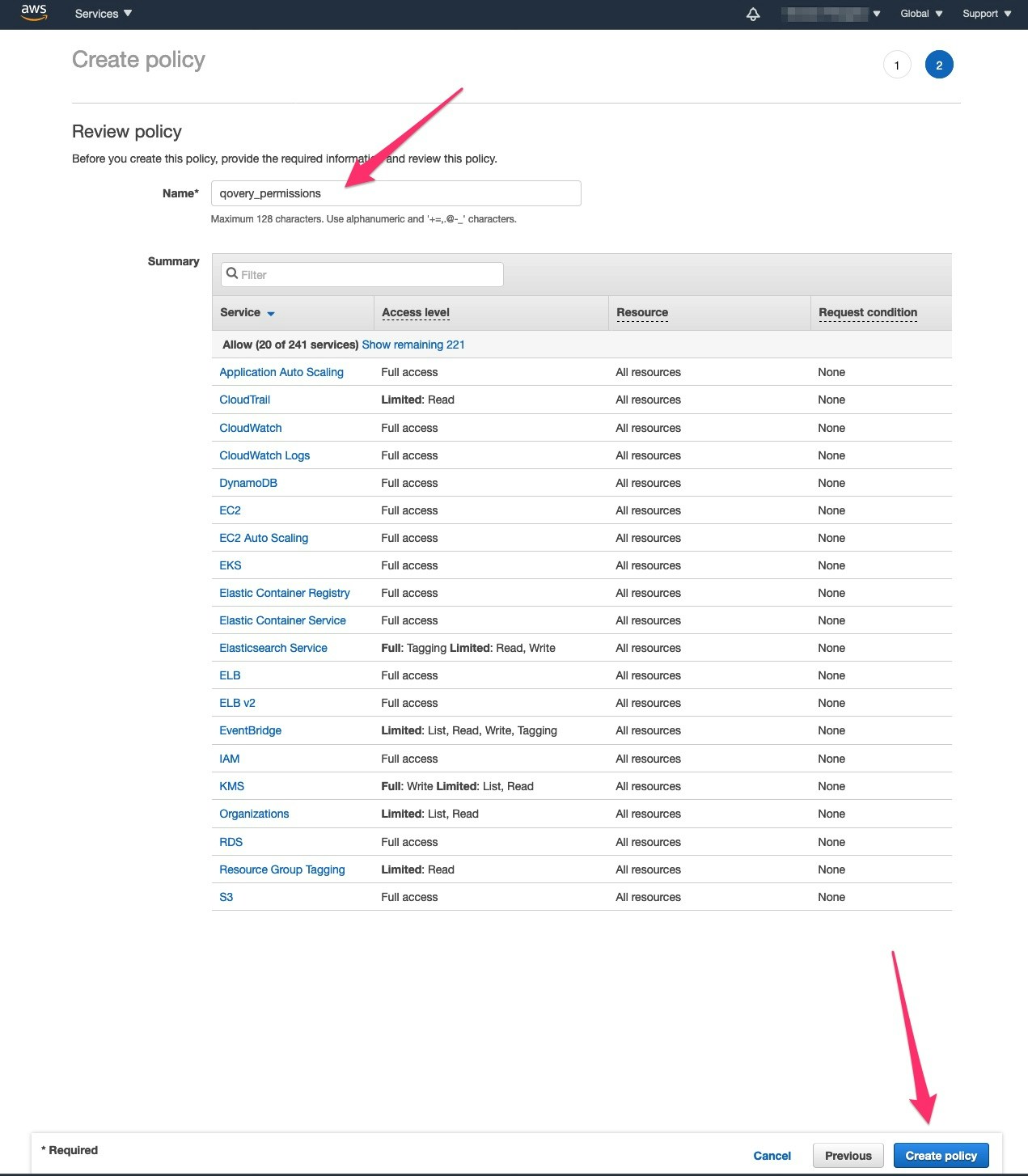Cancel policy creation
The image size is (1028, 1176).
point(772,1155)
